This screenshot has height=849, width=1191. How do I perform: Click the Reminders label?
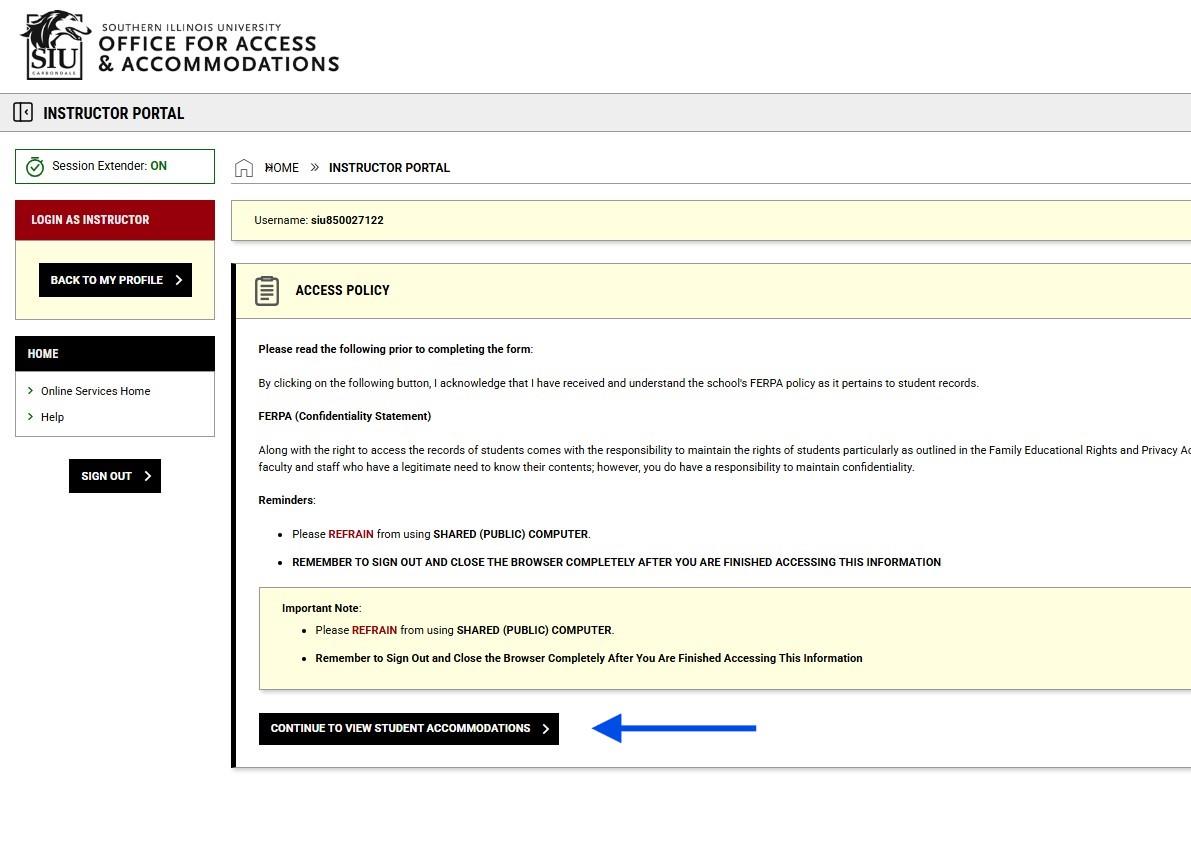(x=286, y=500)
